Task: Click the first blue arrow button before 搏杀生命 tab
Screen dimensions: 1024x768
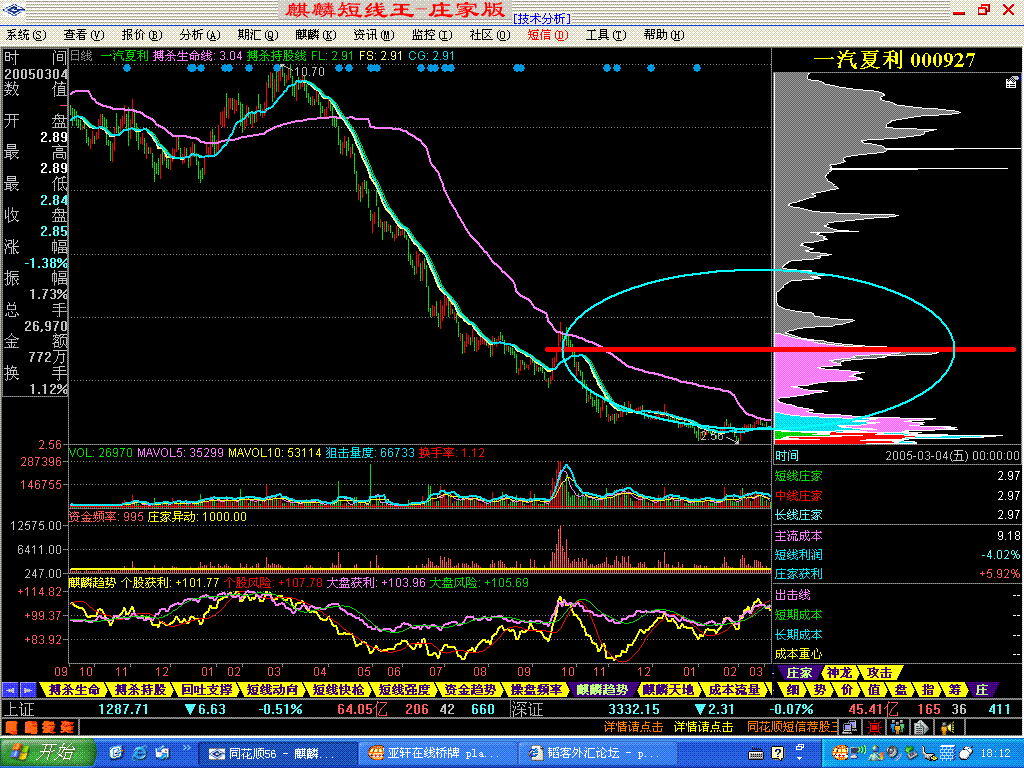Action: [x=10, y=690]
